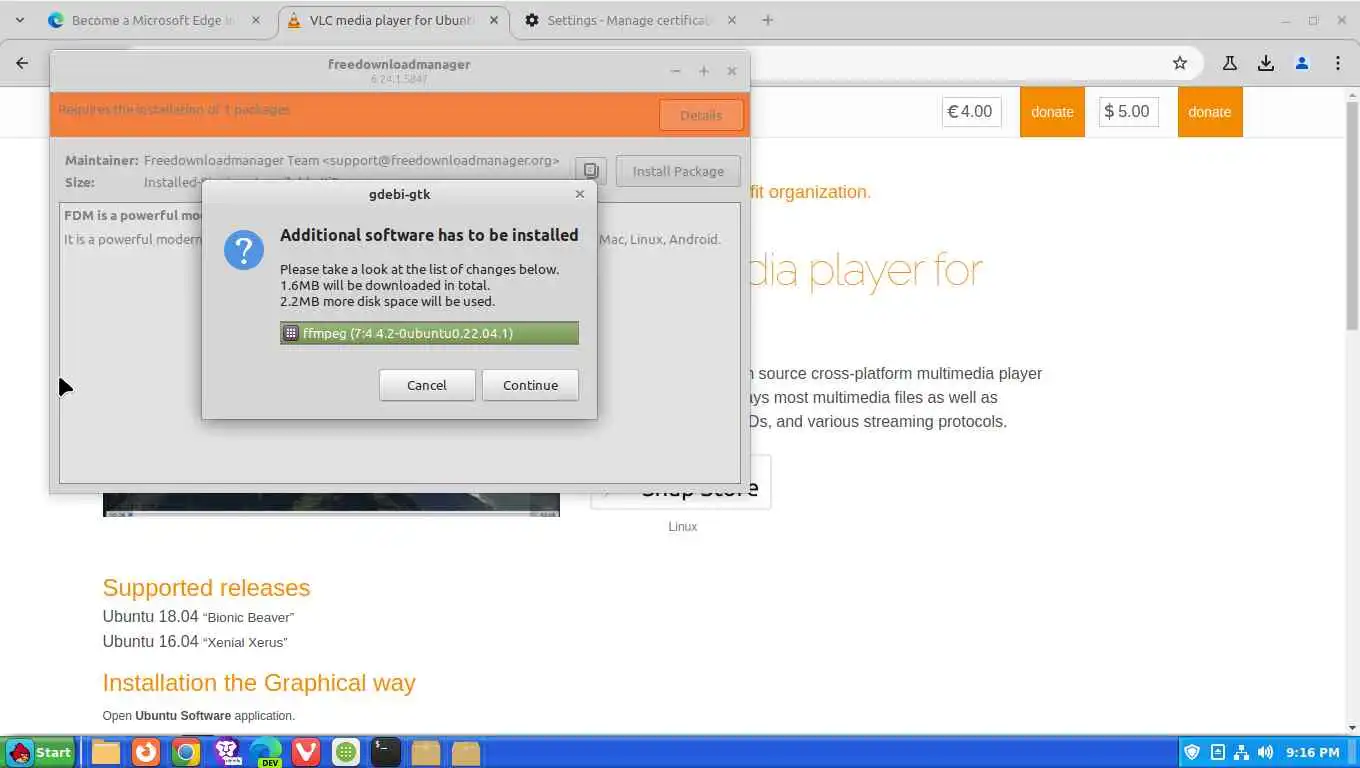Switch to VLC media player tab

point(392,20)
